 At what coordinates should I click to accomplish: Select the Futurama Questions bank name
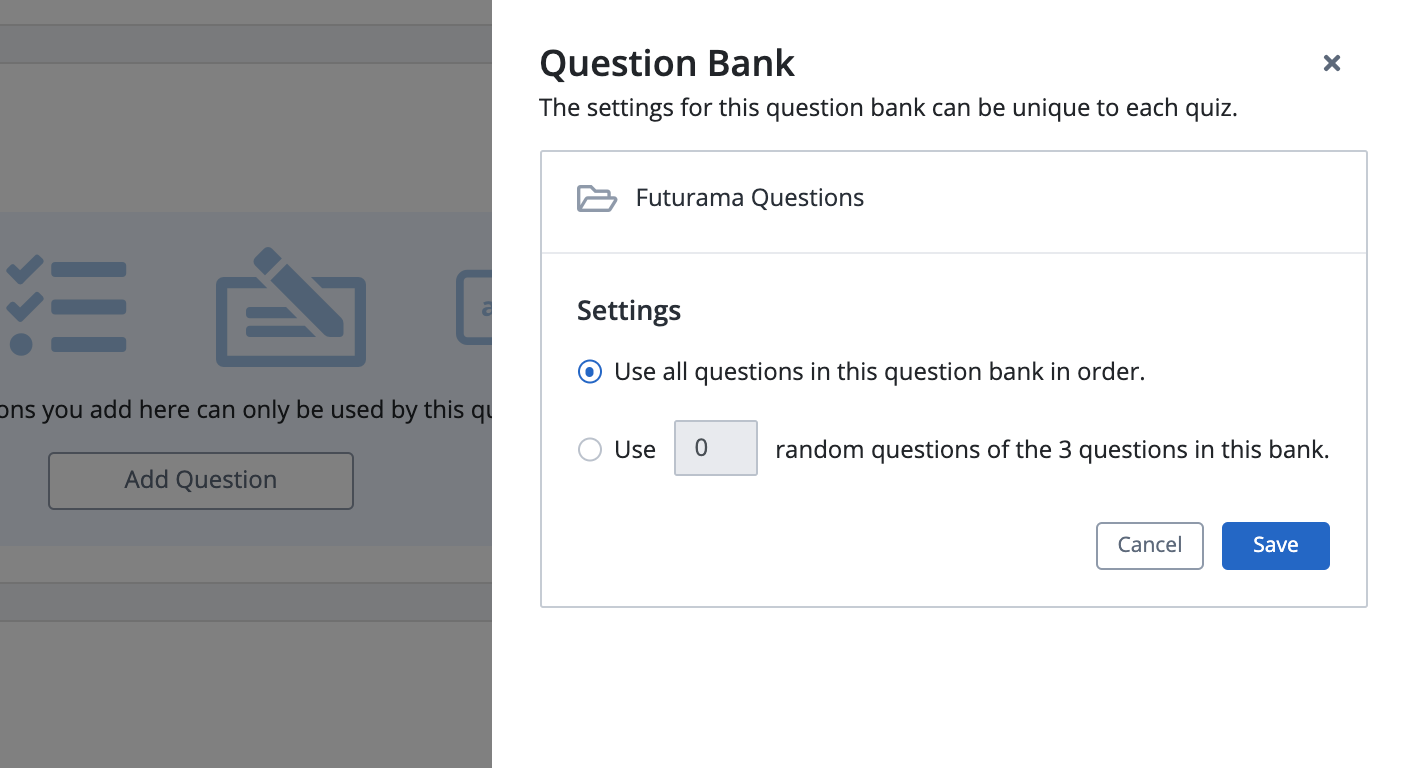point(749,198)
